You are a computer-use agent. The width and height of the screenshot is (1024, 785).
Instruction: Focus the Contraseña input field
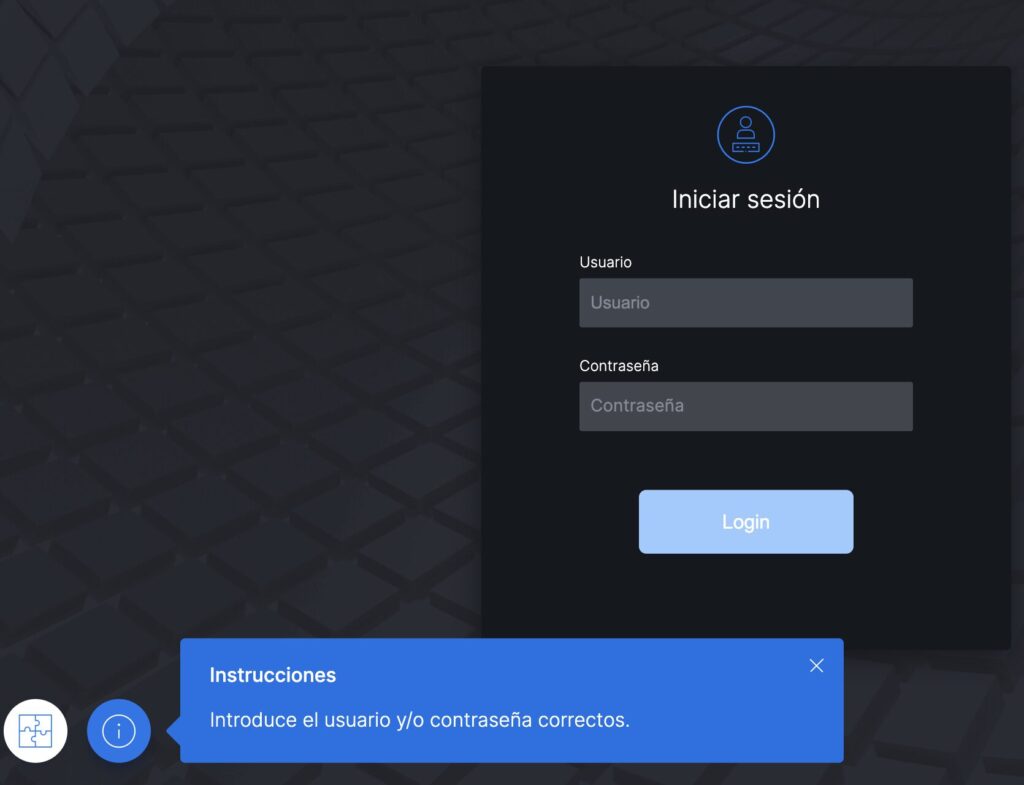745,406
